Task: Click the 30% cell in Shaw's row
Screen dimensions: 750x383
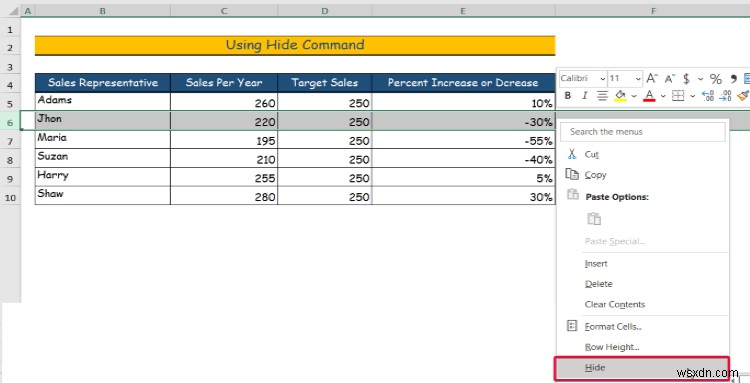Action: pos(463,195)
